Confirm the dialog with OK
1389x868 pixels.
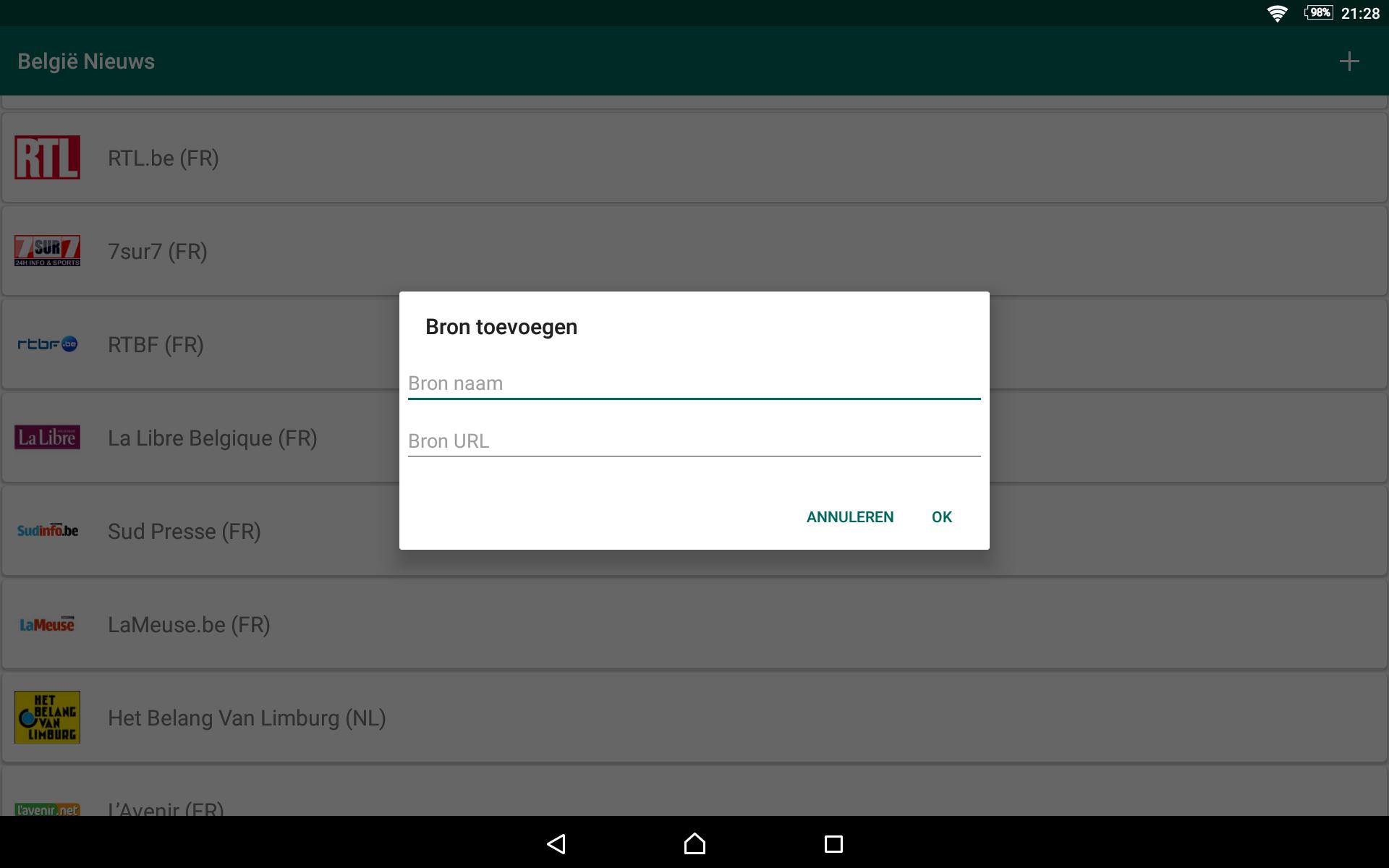click(x=941, y=517)
